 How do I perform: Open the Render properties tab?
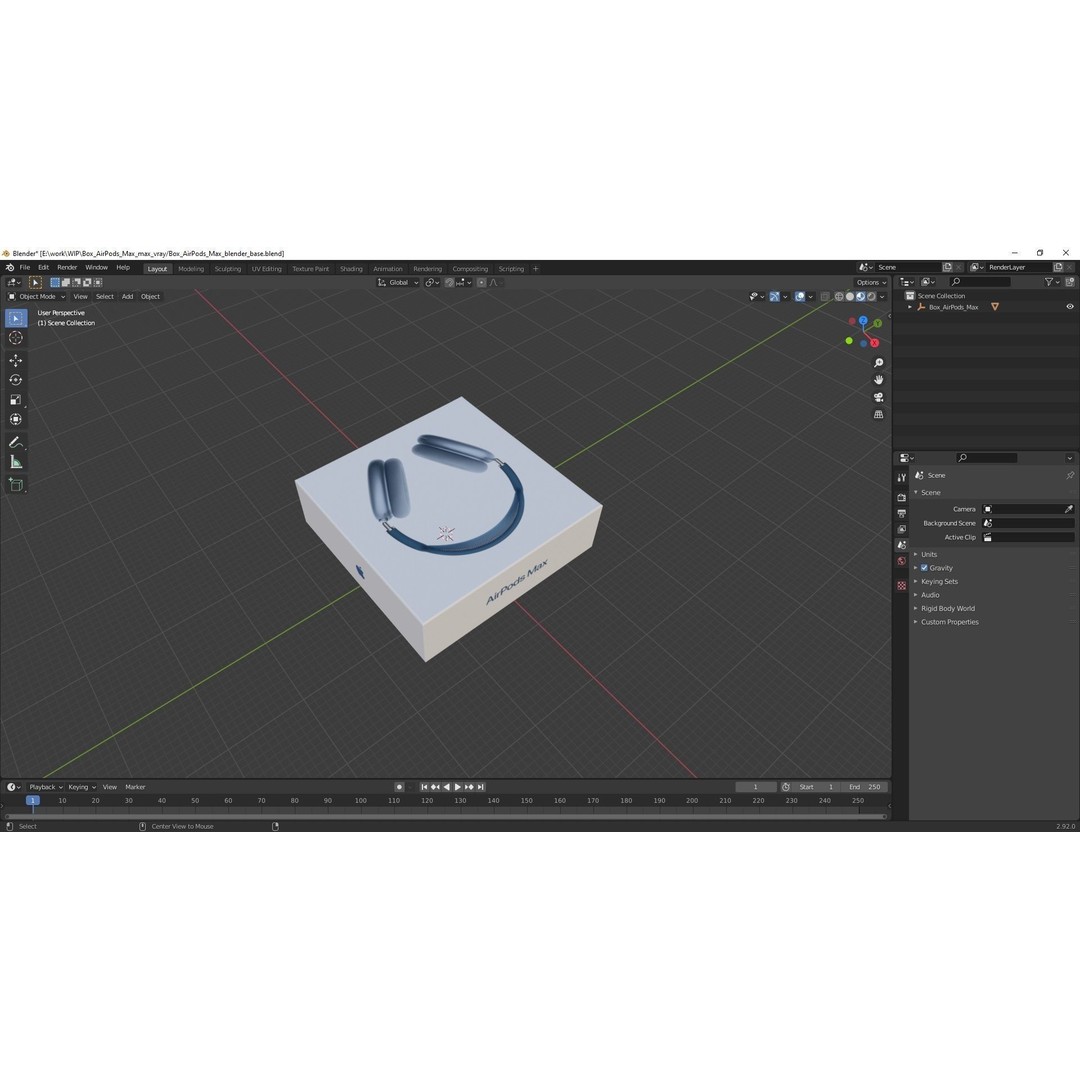click(902, 497)
